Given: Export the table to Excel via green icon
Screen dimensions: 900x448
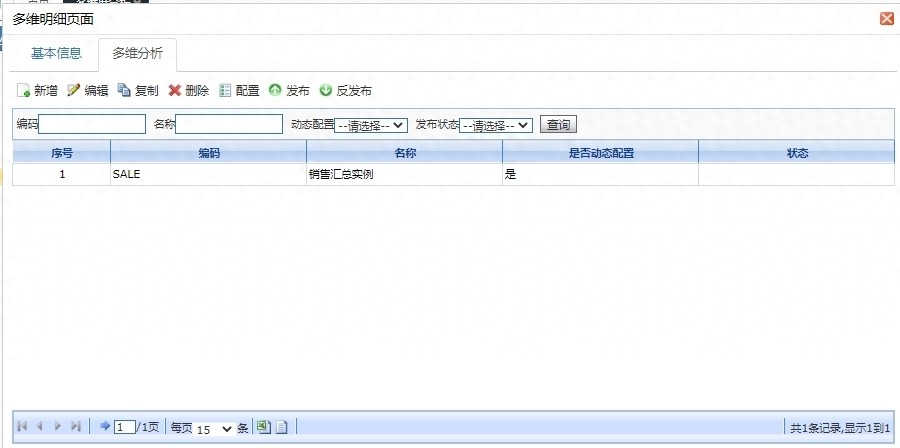Looking at the screenshot, I should (x=263, y=426).
